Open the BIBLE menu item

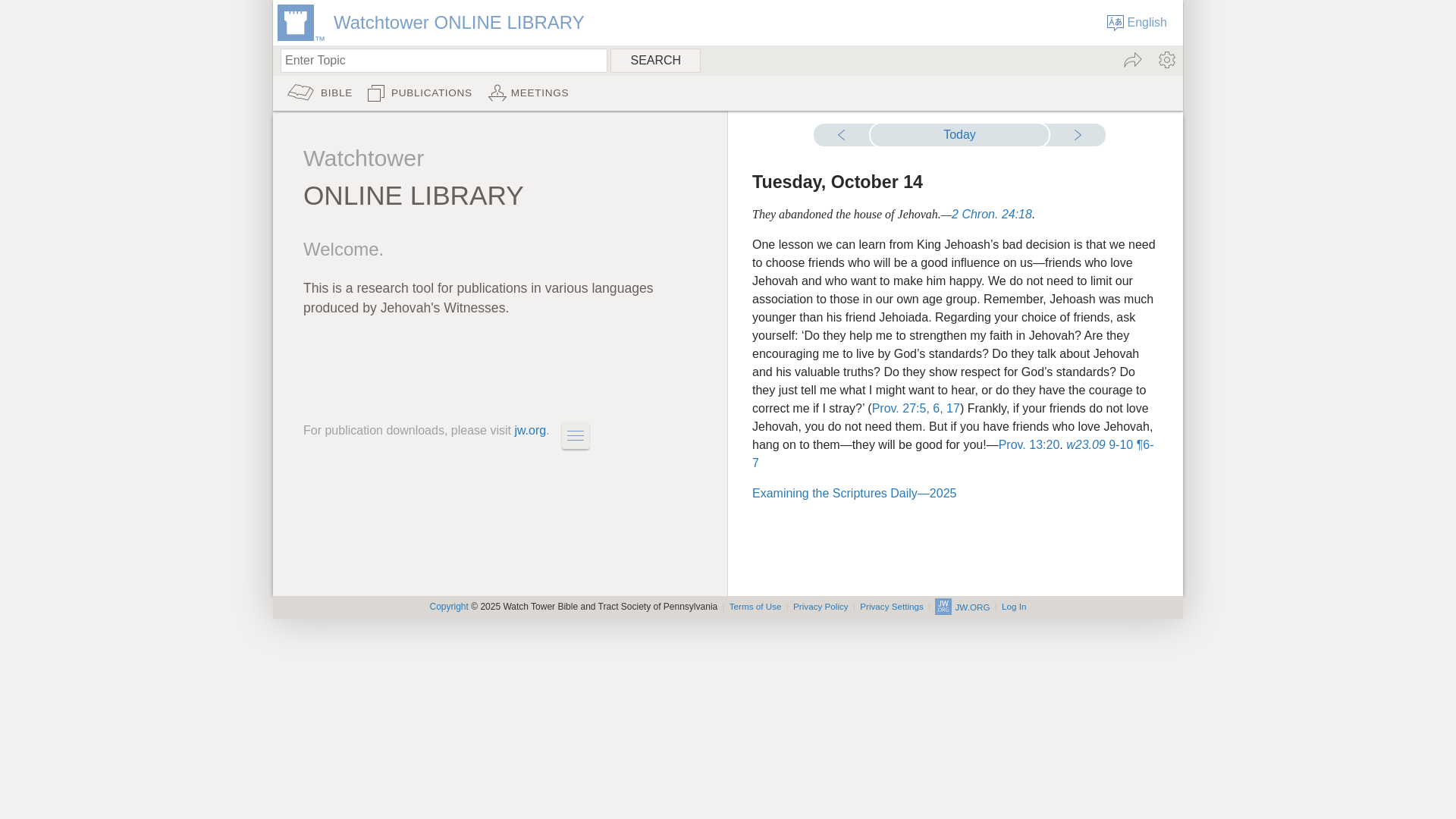pyautogui.click(x=337, y=93)
